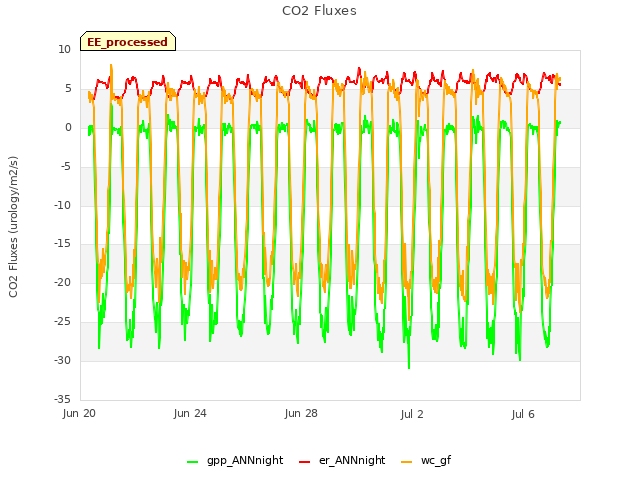Viewport: 640px width, 480px height.
Task: Toggle the er_ANNnight legend entry
Action: pos(342,460)
